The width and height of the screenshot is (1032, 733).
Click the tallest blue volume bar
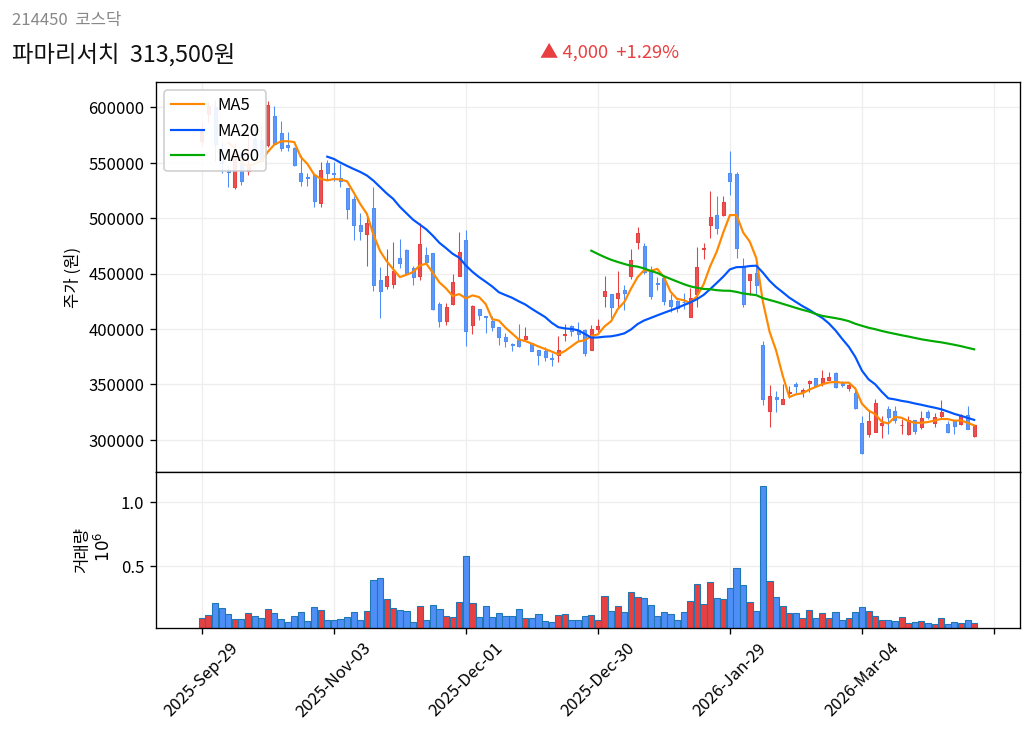pos(763,556)
